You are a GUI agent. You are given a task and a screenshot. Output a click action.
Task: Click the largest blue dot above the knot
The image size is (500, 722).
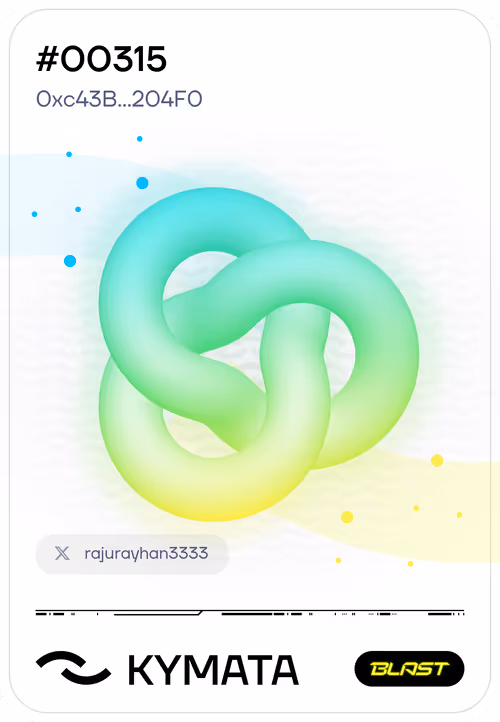point(142,183)
